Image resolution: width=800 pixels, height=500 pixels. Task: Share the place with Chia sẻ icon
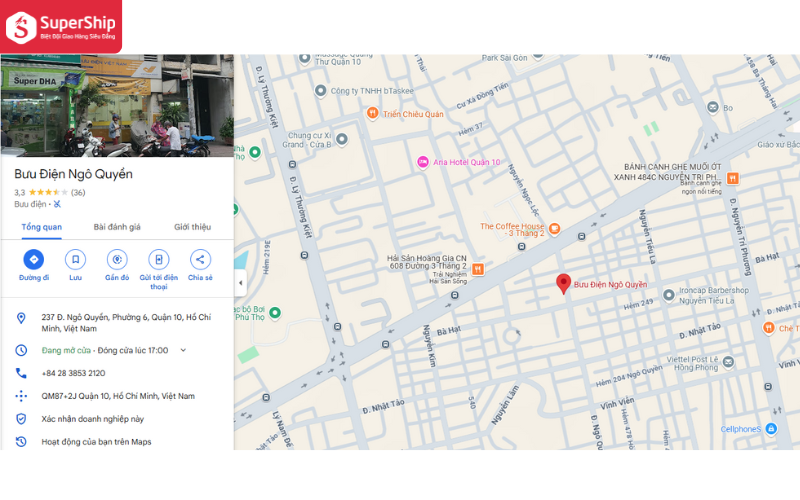pos(200,260)
